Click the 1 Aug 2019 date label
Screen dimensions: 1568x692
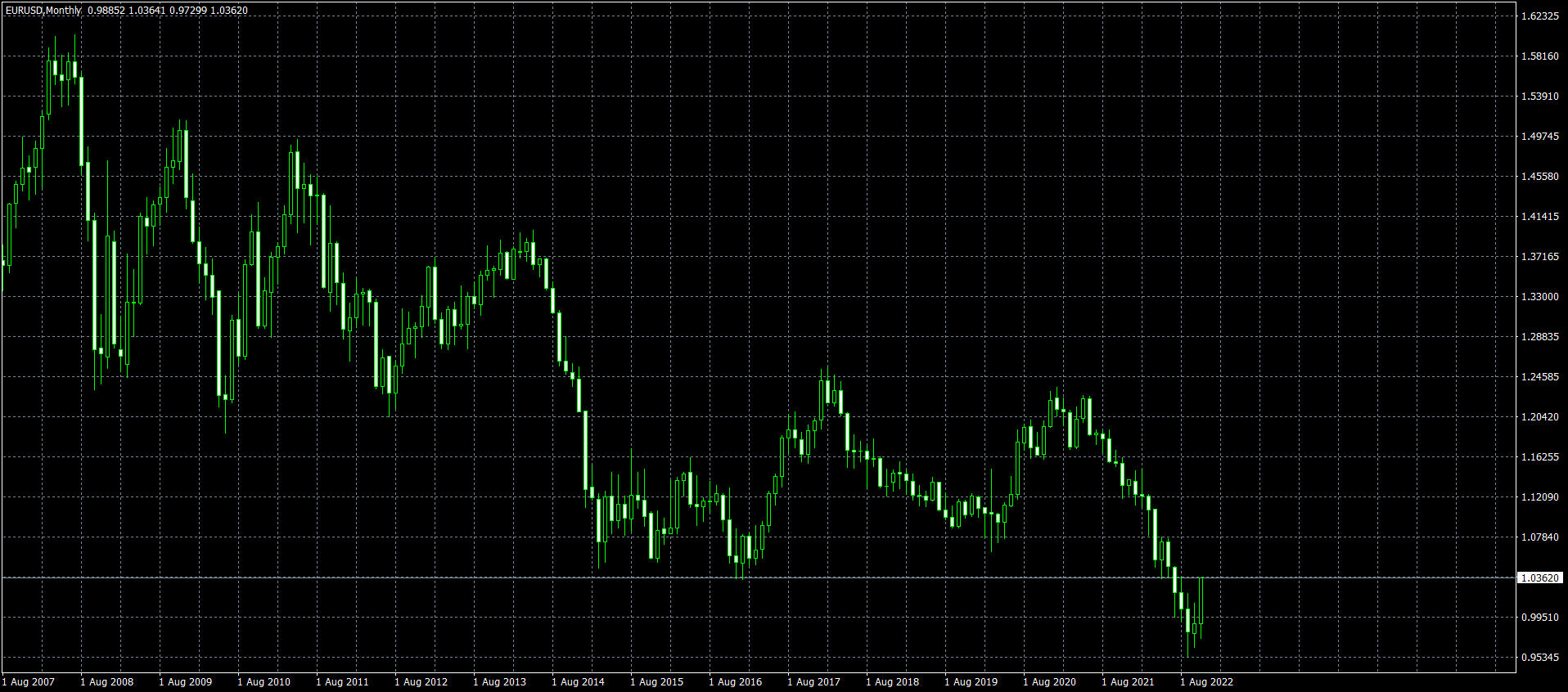click(971, 682)
